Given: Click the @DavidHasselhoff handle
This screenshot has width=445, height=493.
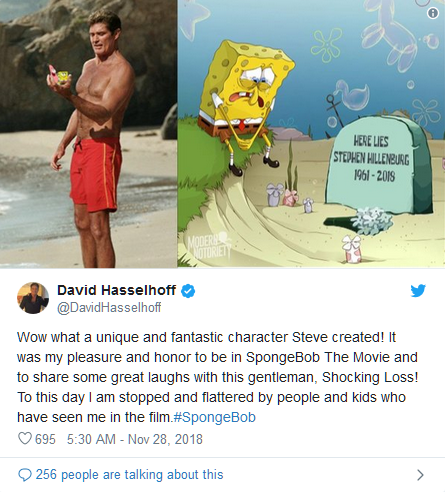Looking at the screenshot, I should (109, 307).
